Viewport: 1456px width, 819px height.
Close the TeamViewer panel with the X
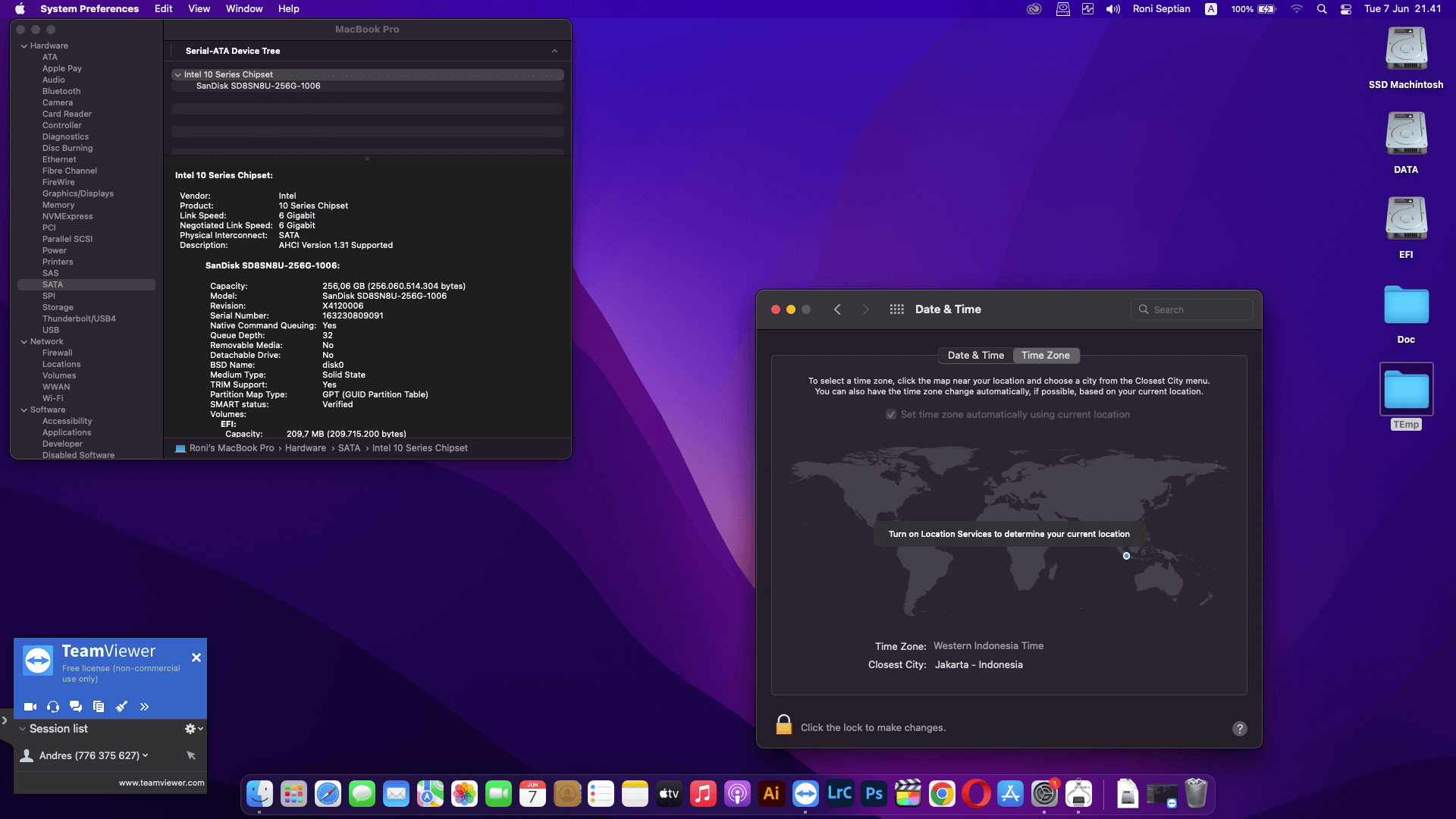(x=196, y=657)
